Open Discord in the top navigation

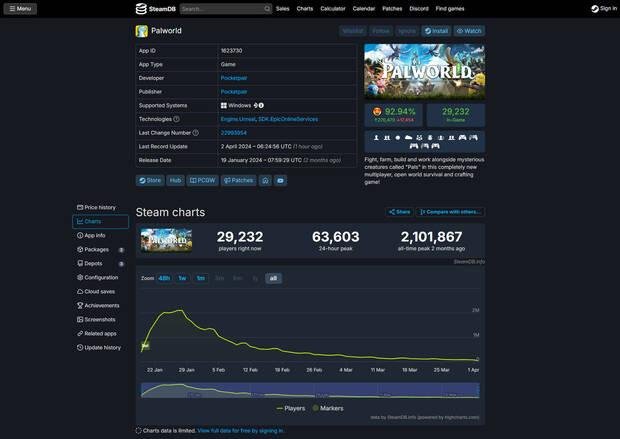(419, 9)
